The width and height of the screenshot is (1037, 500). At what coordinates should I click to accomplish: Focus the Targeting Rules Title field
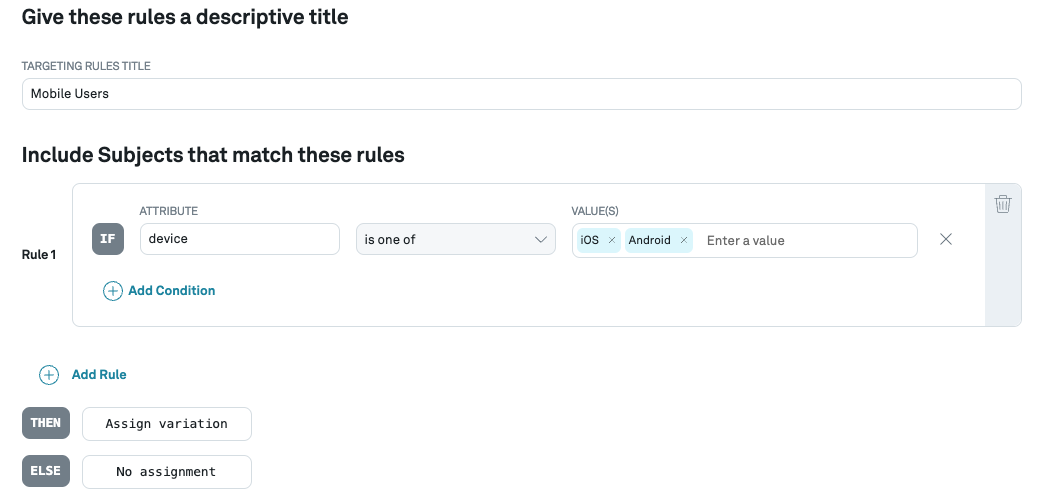(x=521, y=94)
